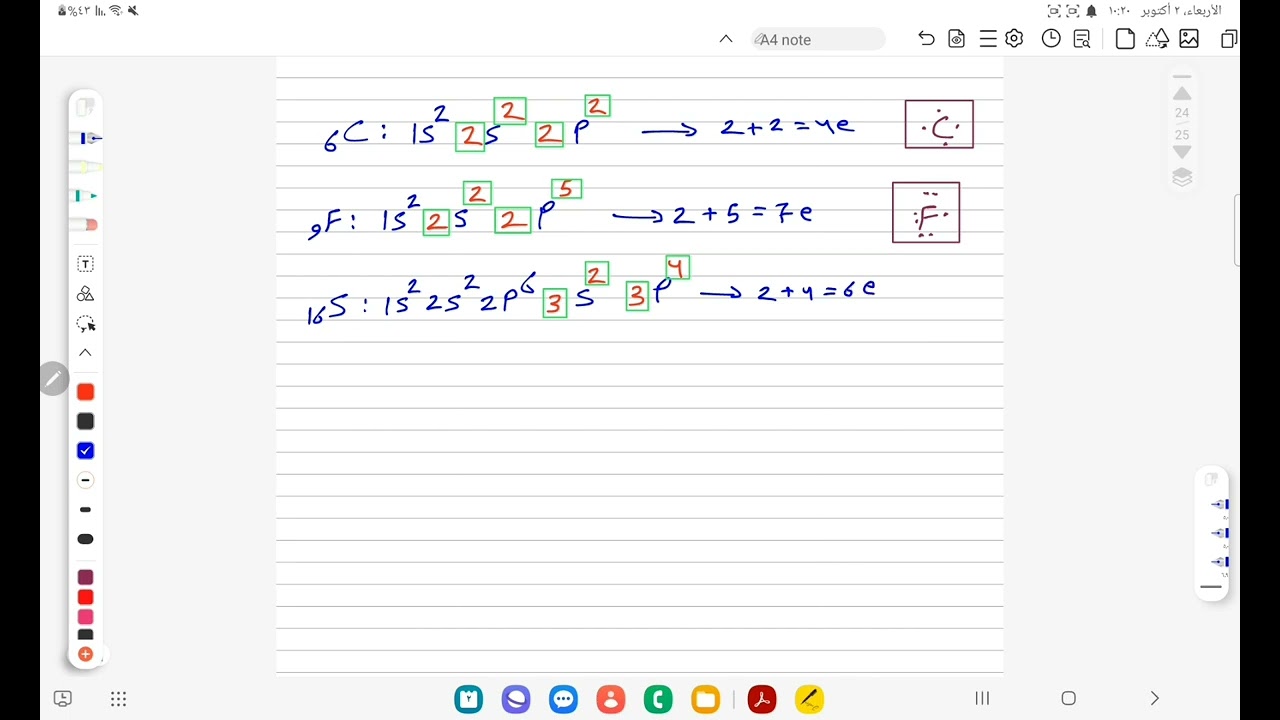The width and height of the screenshot is (1280, 720).
Task: Open the toolbar top handle icon
Action: tap(85, 106)
